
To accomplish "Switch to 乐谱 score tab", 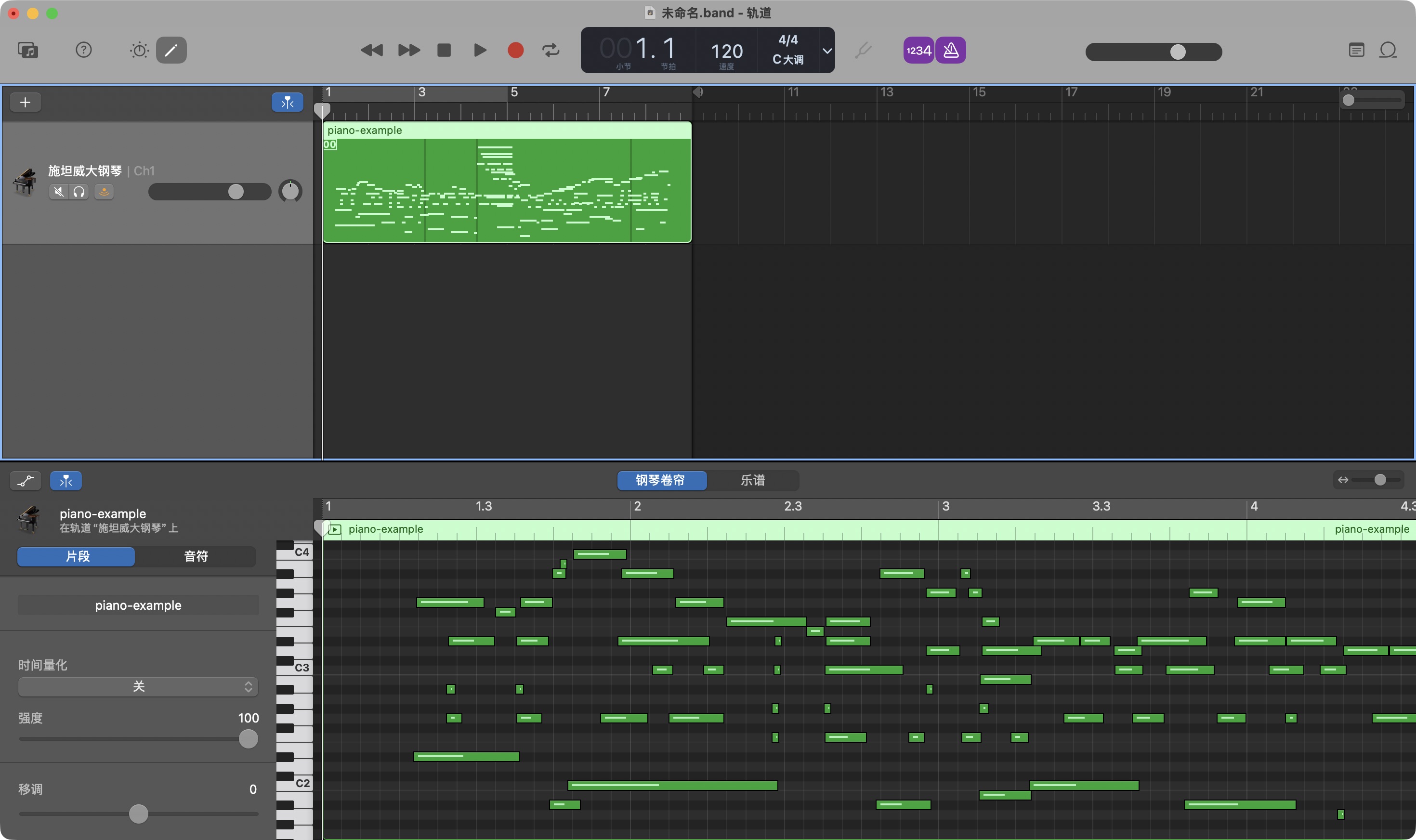I will click(x=753, y=480).
